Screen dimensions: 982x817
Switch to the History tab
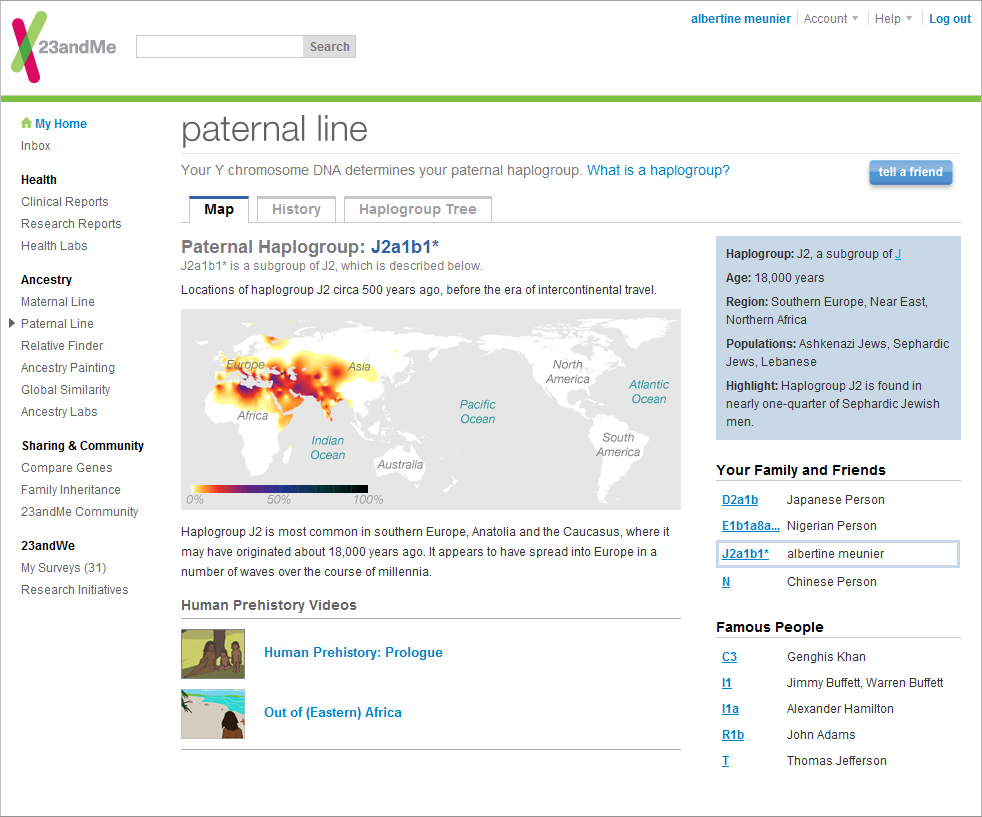tap(296, 209)
